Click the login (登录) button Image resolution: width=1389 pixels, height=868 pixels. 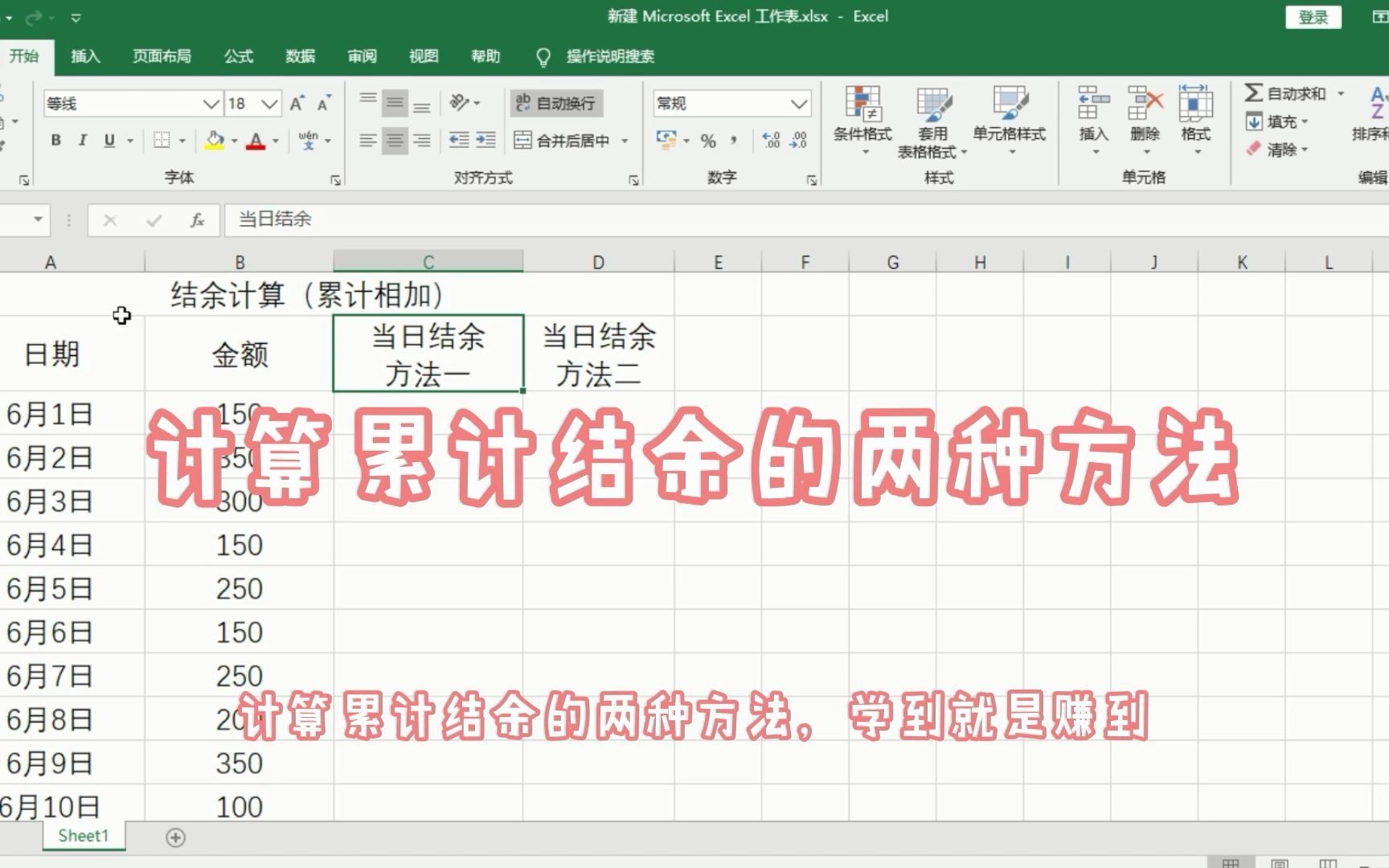coord(1313,17)
